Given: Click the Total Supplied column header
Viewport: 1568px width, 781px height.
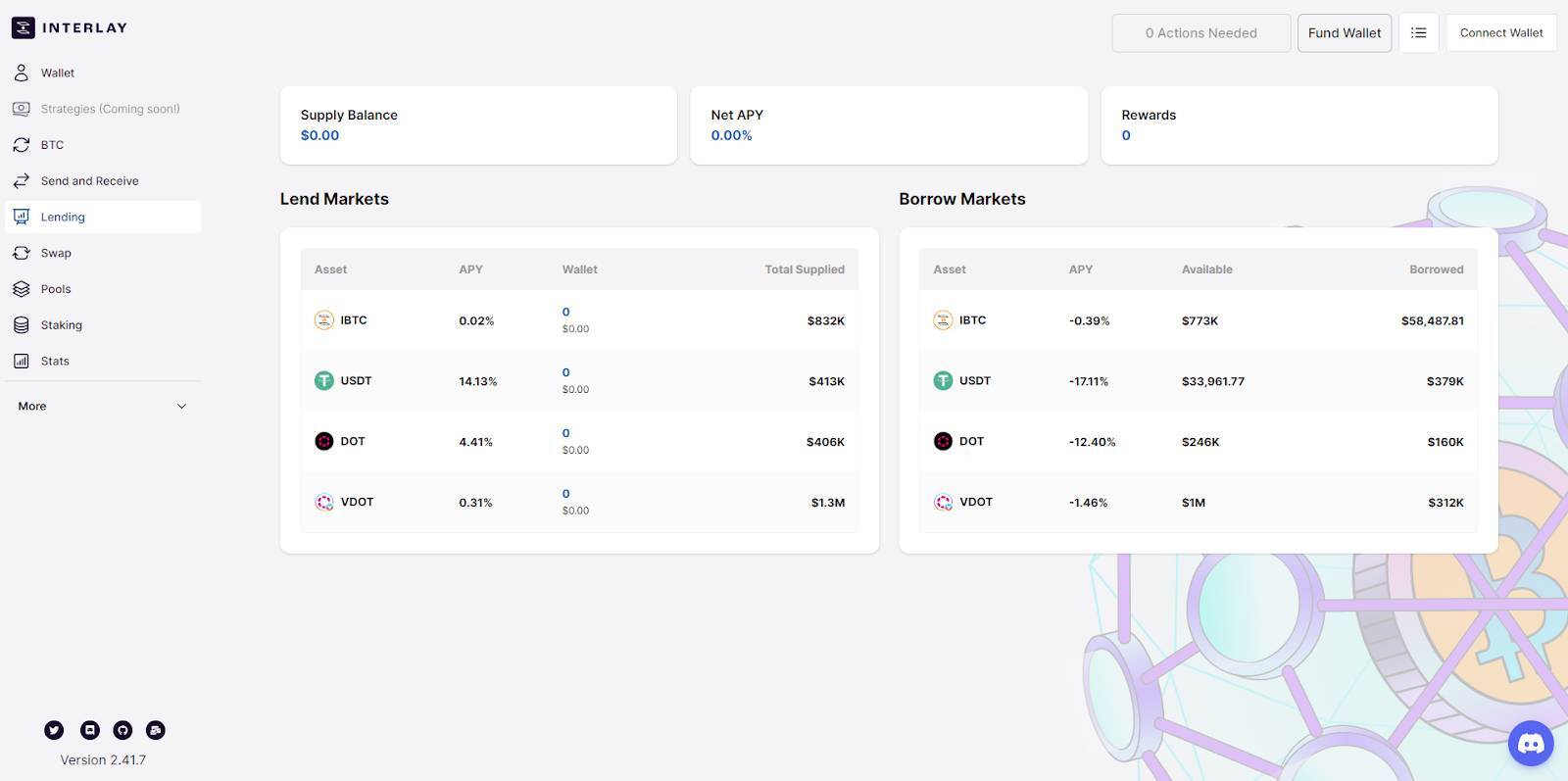Looking at the screenshot, I should pos(805,269).
